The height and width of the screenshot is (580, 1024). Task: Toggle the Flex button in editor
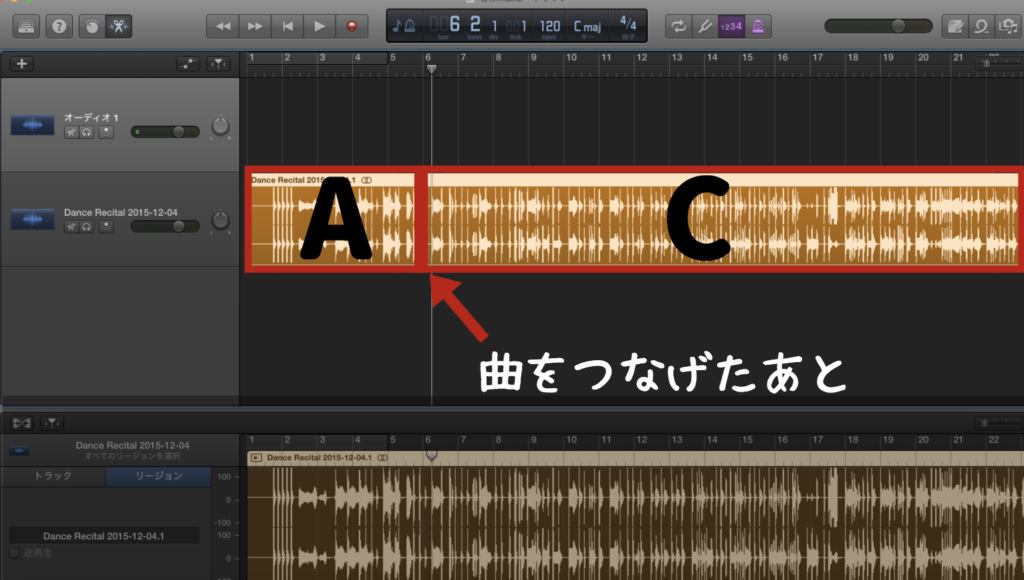click(22, 423)
